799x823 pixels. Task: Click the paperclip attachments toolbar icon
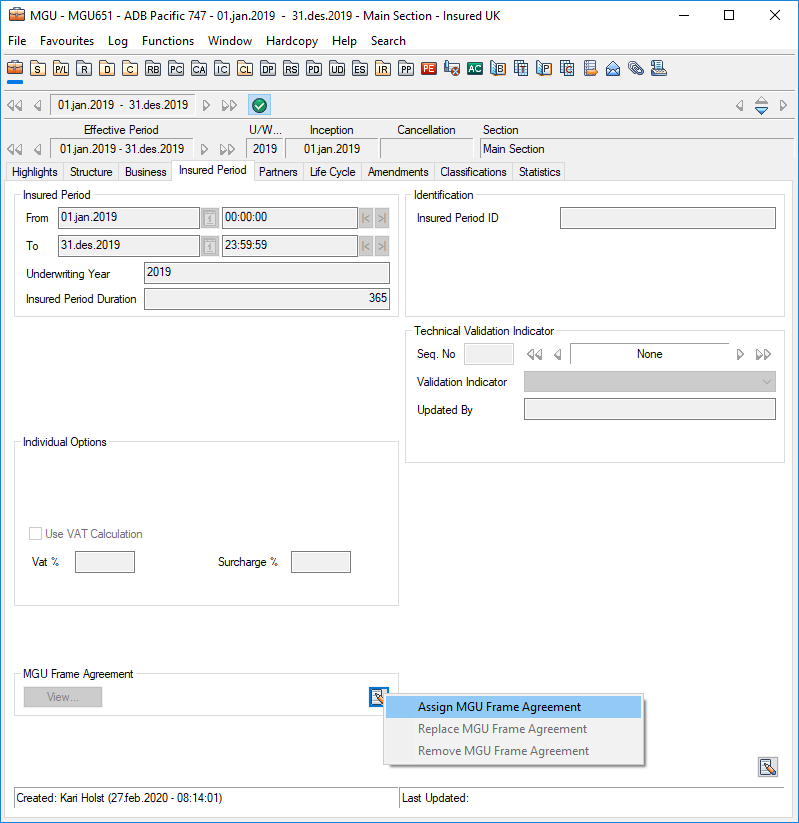click(x=636, y=69)
